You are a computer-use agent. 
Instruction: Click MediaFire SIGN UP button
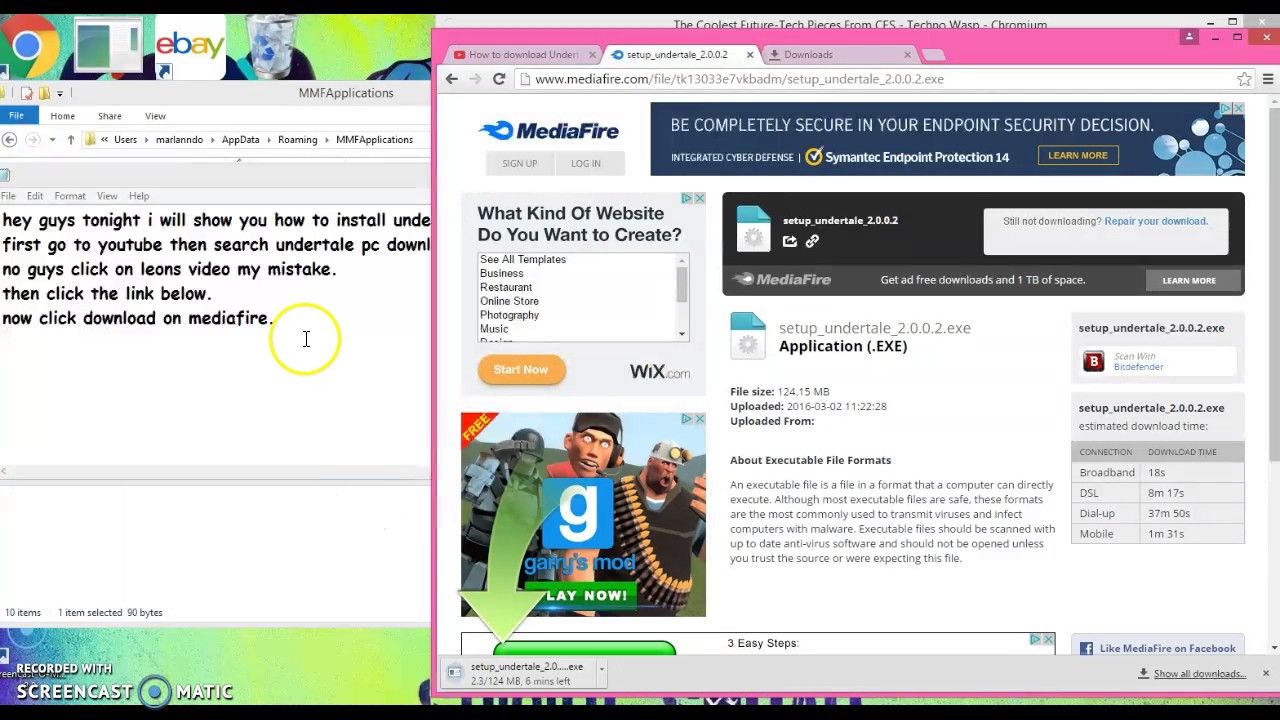coord(519,163)
